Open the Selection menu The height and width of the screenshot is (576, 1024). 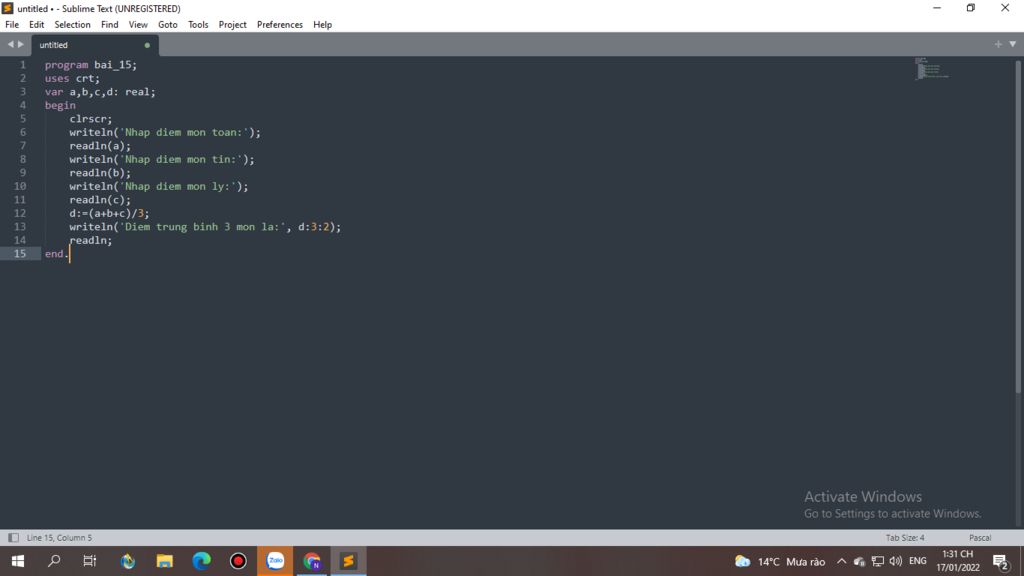click(x=72, y=25)
